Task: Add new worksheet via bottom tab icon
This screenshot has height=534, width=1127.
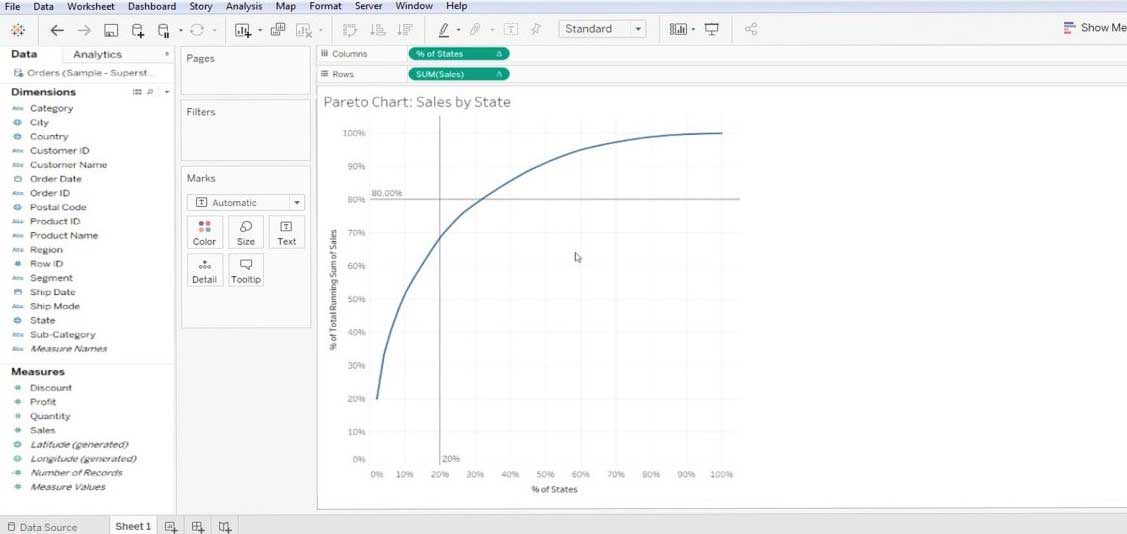Action: tap(170, 527)
